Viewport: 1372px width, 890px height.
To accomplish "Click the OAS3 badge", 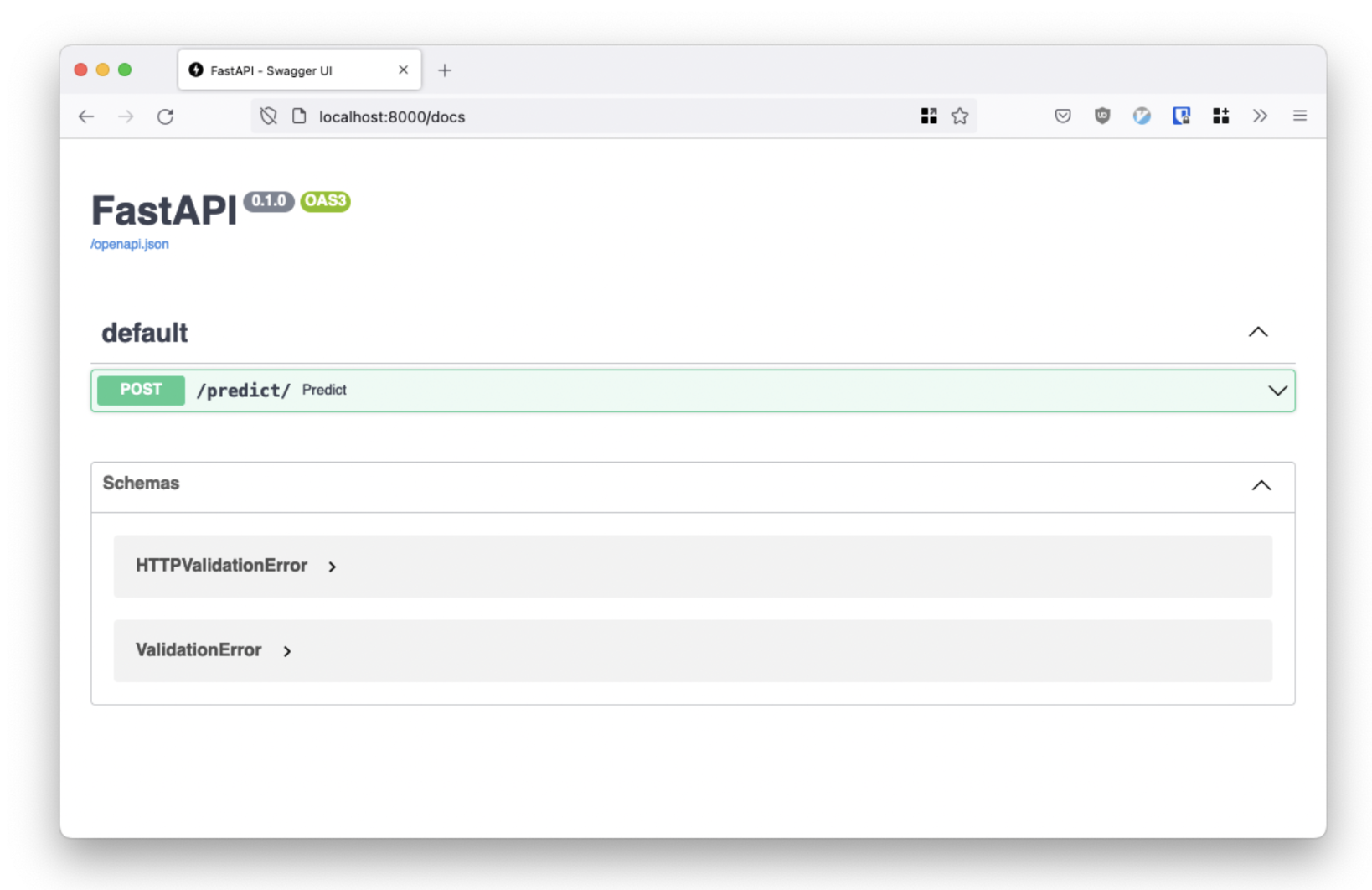I will pos(325,201).
